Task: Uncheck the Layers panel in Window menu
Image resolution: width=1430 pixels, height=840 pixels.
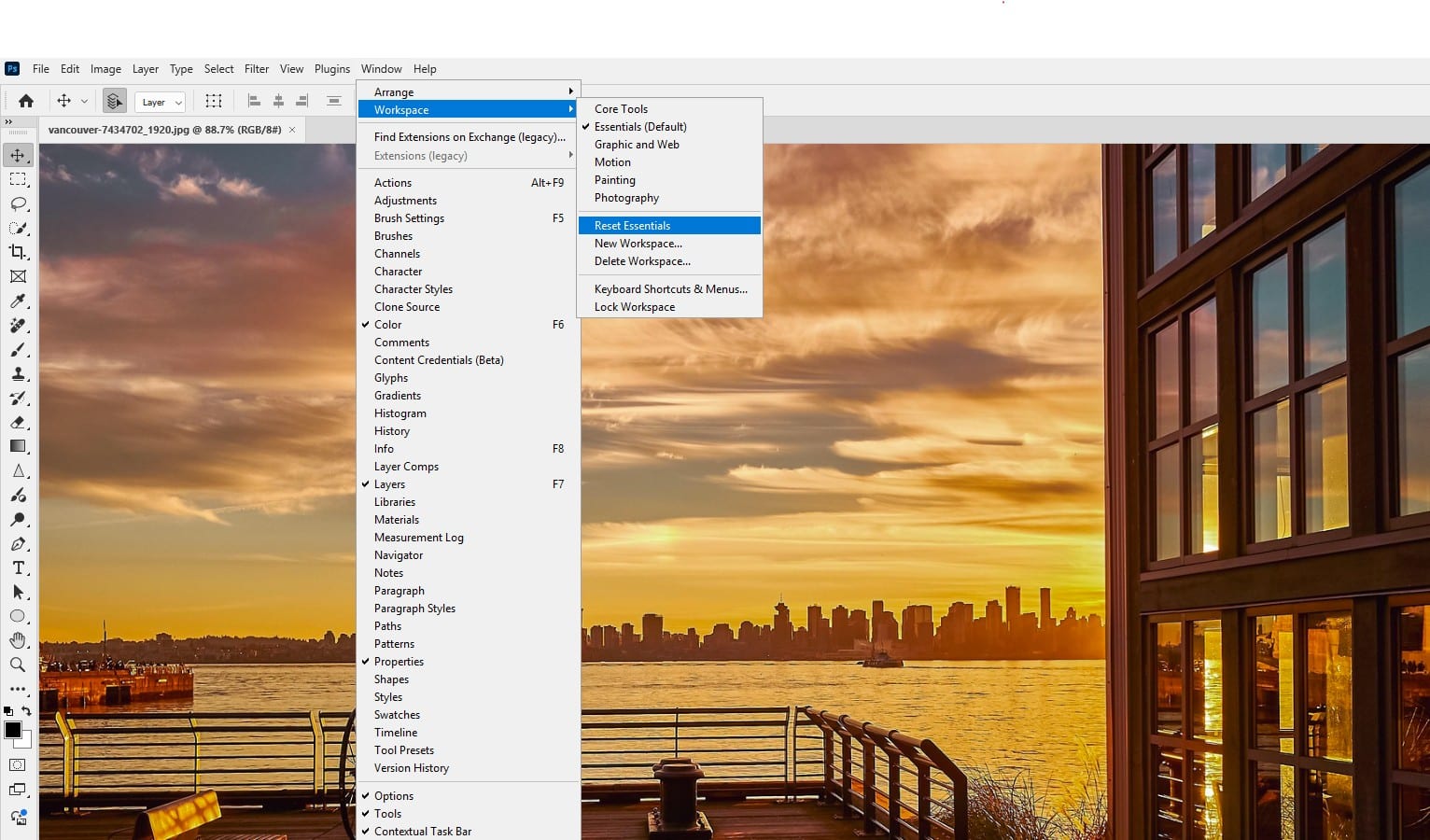Action: coord(389,484)
